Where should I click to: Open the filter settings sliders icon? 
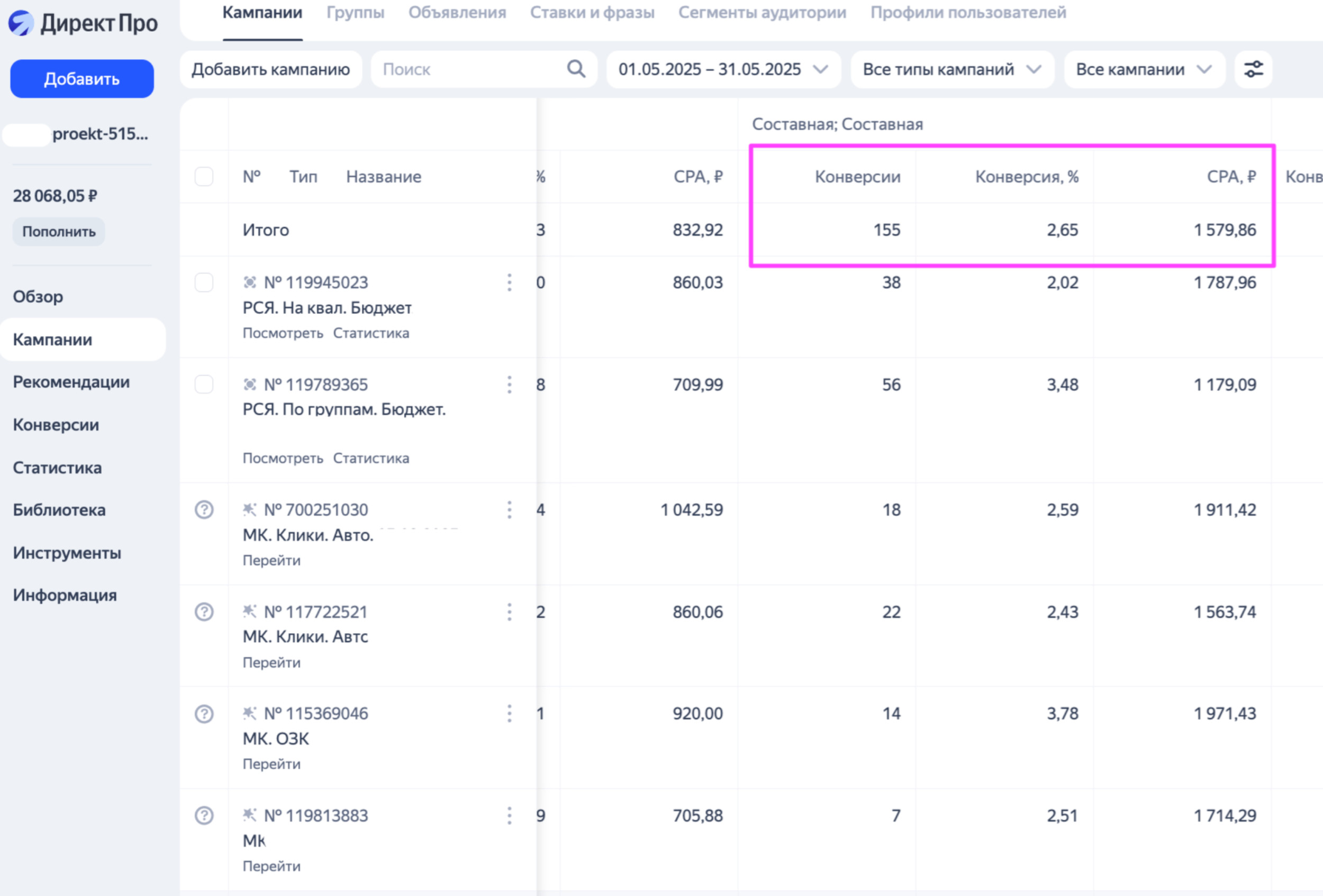[1253, 69]
